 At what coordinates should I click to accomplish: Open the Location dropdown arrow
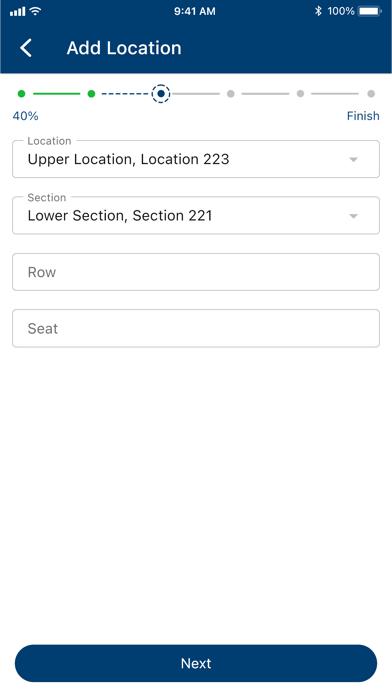pos(353,160)
